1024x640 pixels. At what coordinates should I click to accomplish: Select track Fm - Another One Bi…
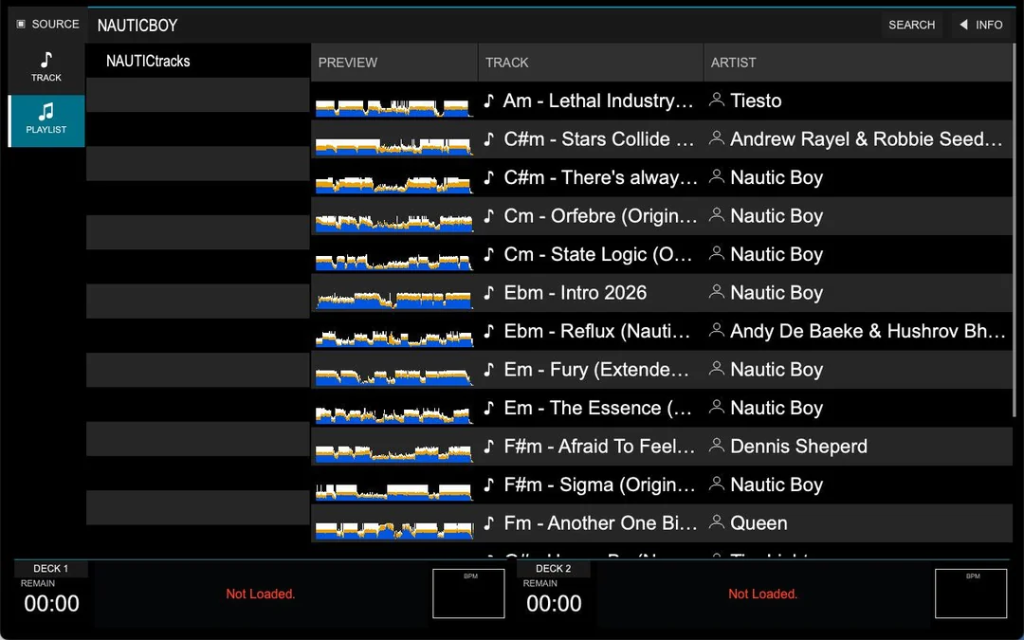[600, 523]
